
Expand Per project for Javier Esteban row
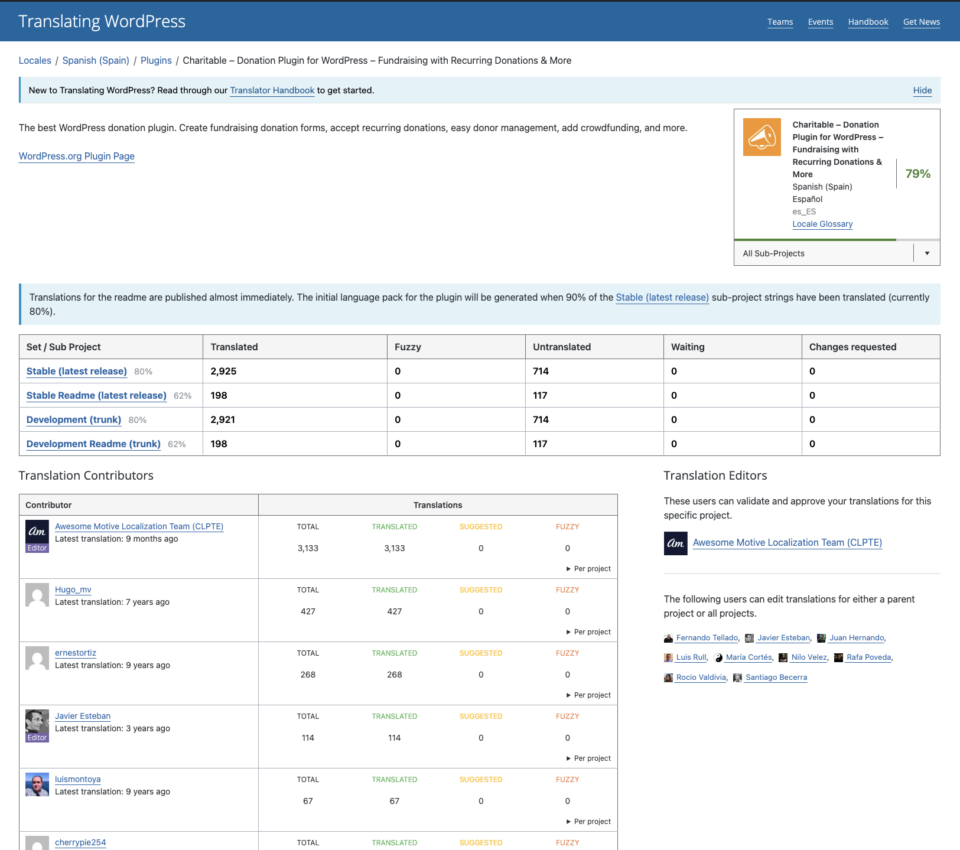point(588,758)
